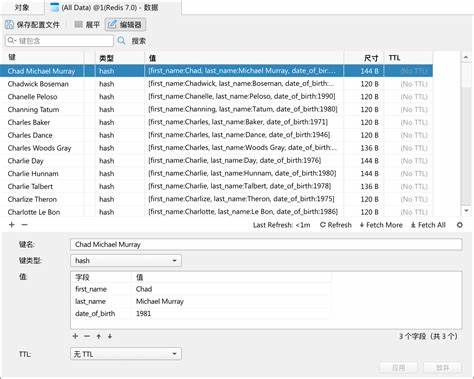This screenshot has width=474, height=379.
Task: Click the search magnifier icon
Action: (121, 41)
